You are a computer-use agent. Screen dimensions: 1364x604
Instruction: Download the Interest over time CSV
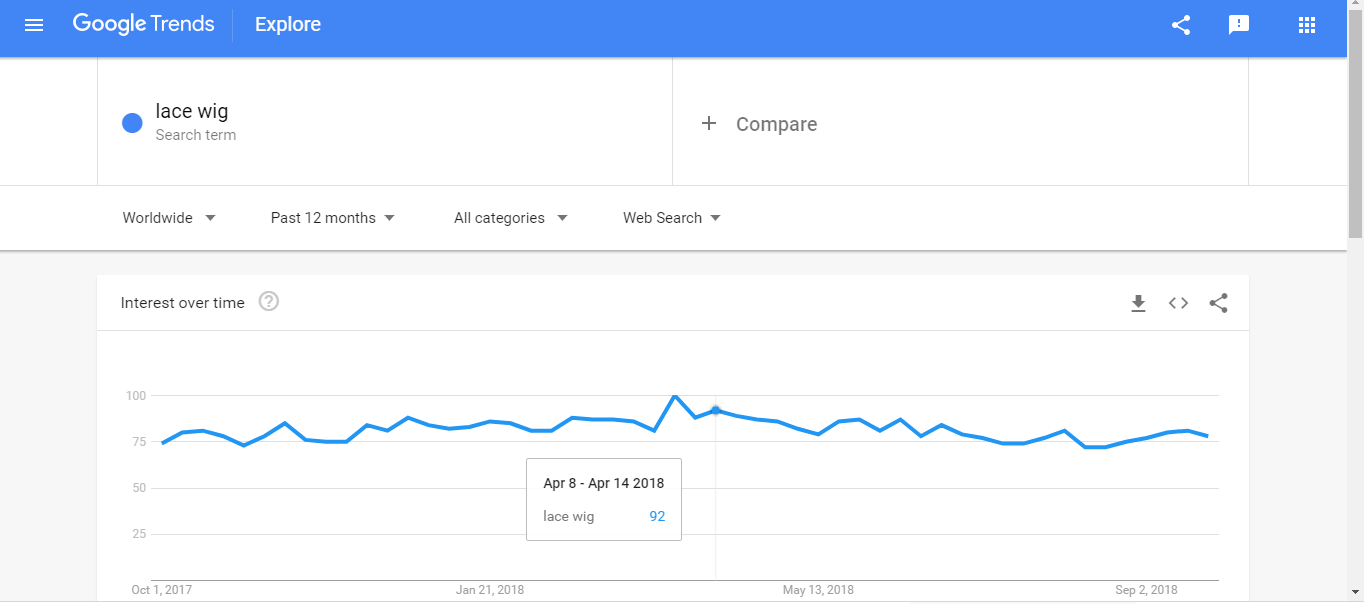1138,303
